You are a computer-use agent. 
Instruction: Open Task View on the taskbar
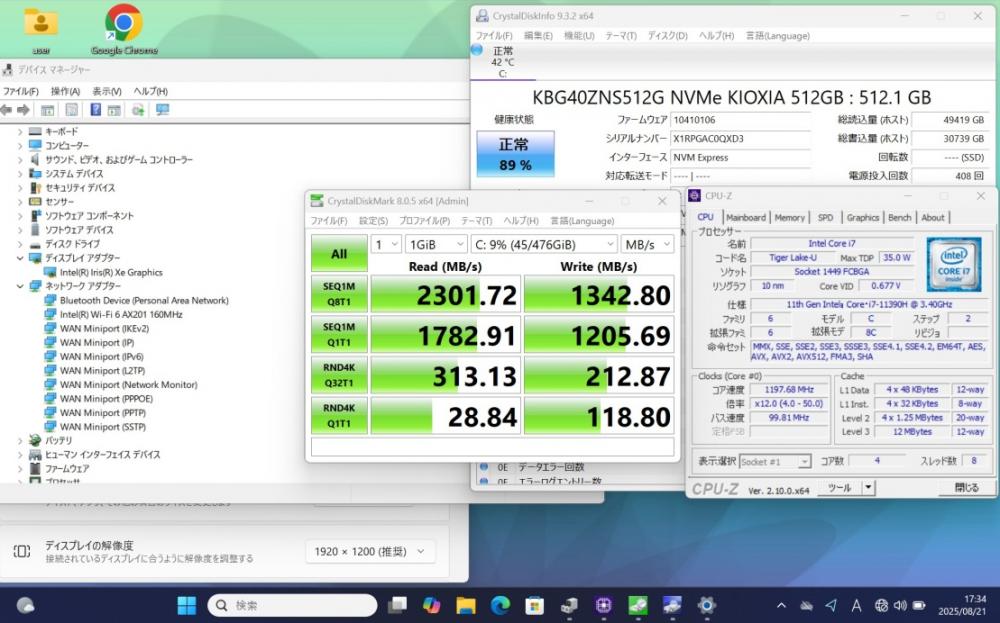[397, 605]
